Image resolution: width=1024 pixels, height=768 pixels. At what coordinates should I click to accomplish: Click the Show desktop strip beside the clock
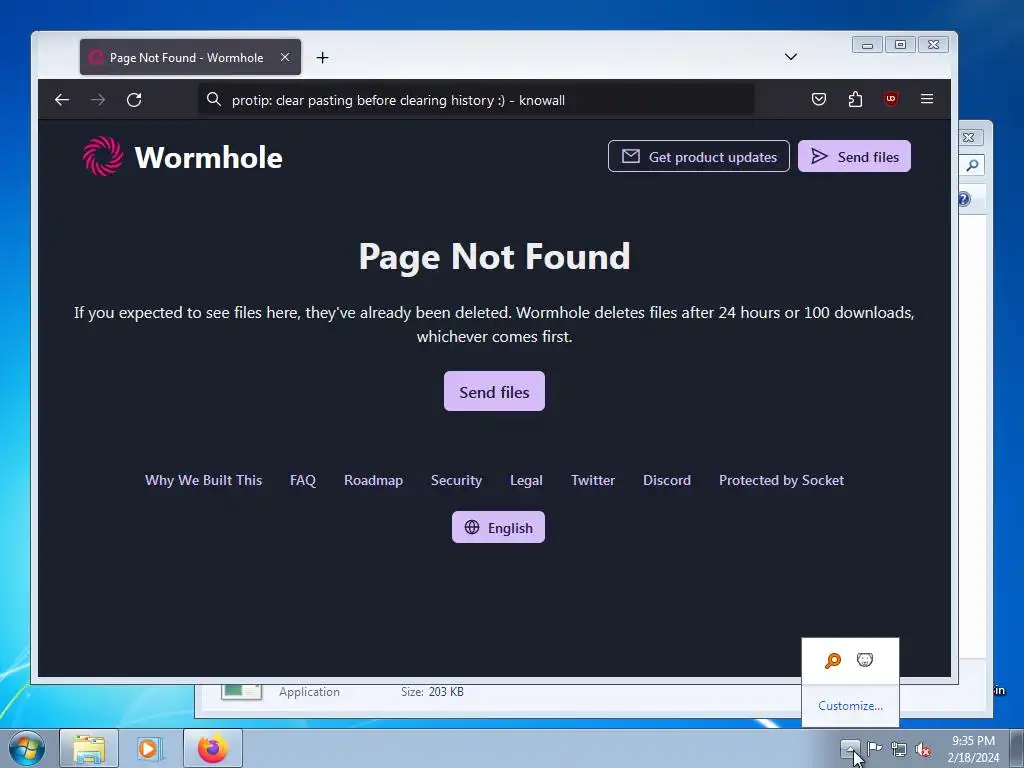[1017, 748]
